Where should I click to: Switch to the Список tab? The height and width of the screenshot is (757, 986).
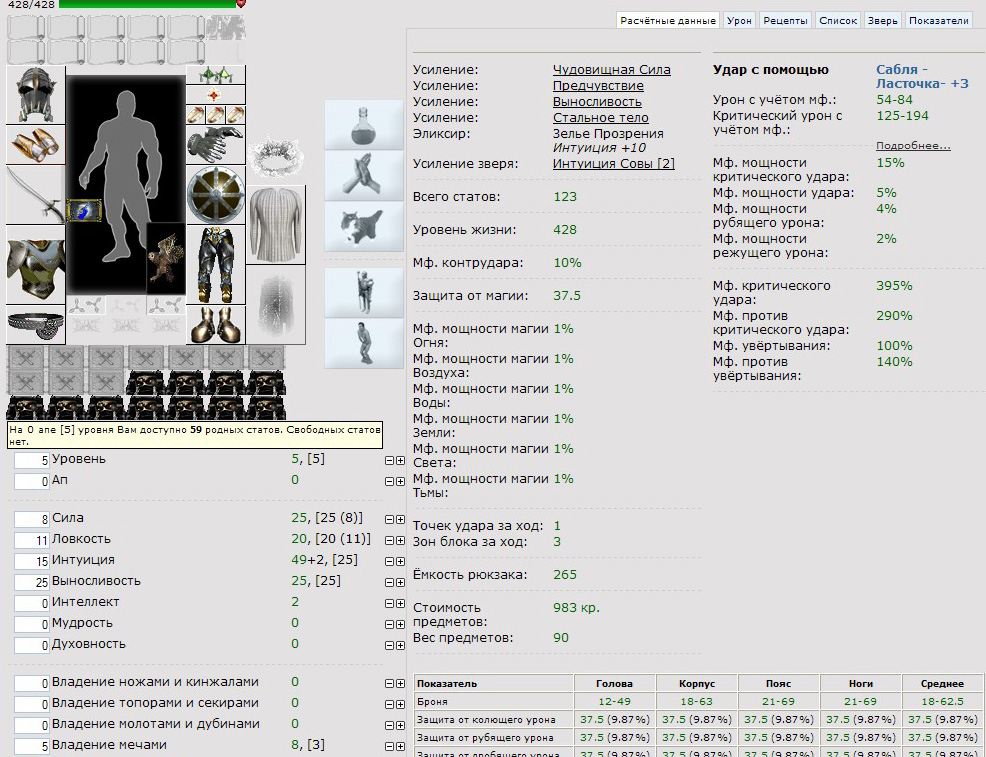click(838, 20)
